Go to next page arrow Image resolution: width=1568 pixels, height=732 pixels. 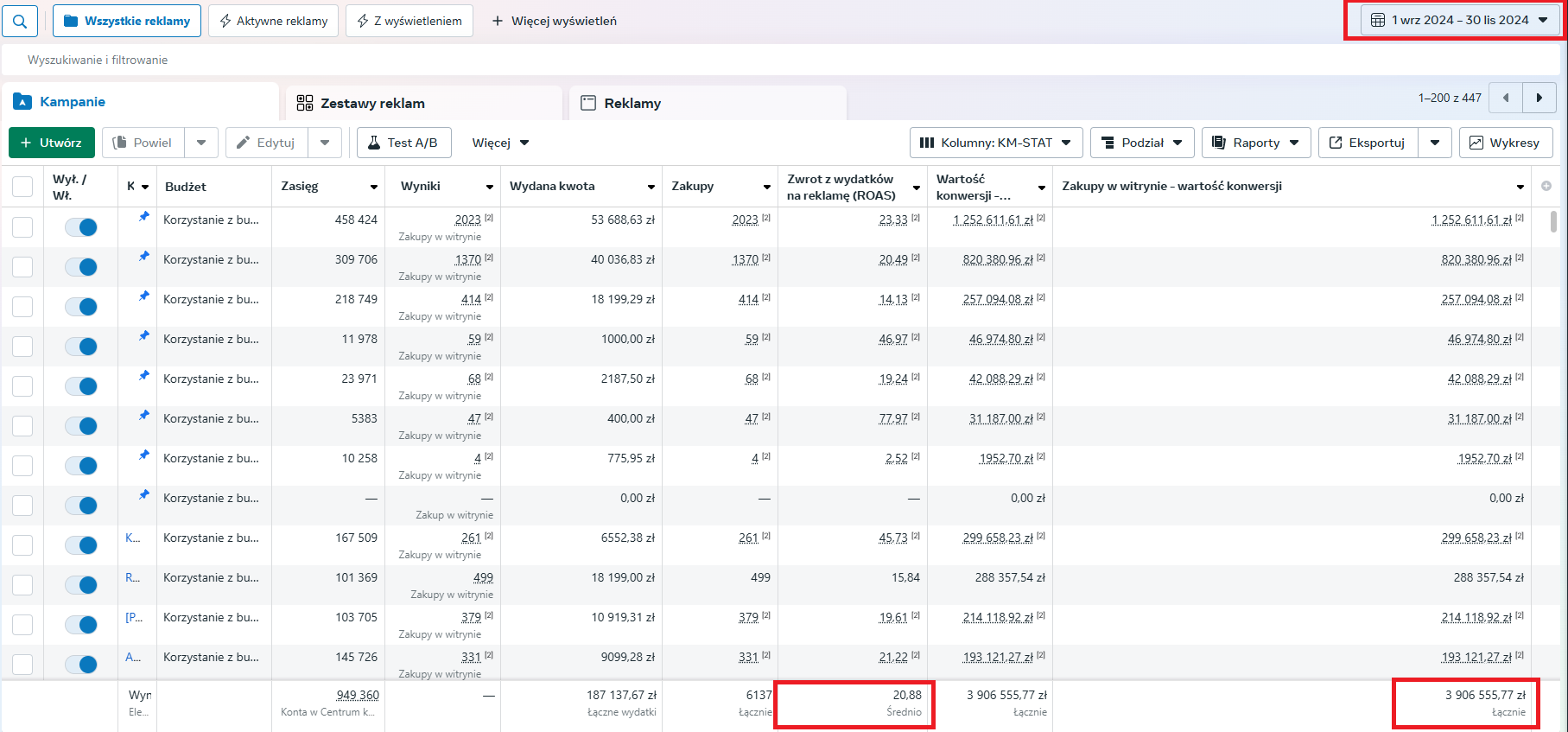(x=1539, y=98)
